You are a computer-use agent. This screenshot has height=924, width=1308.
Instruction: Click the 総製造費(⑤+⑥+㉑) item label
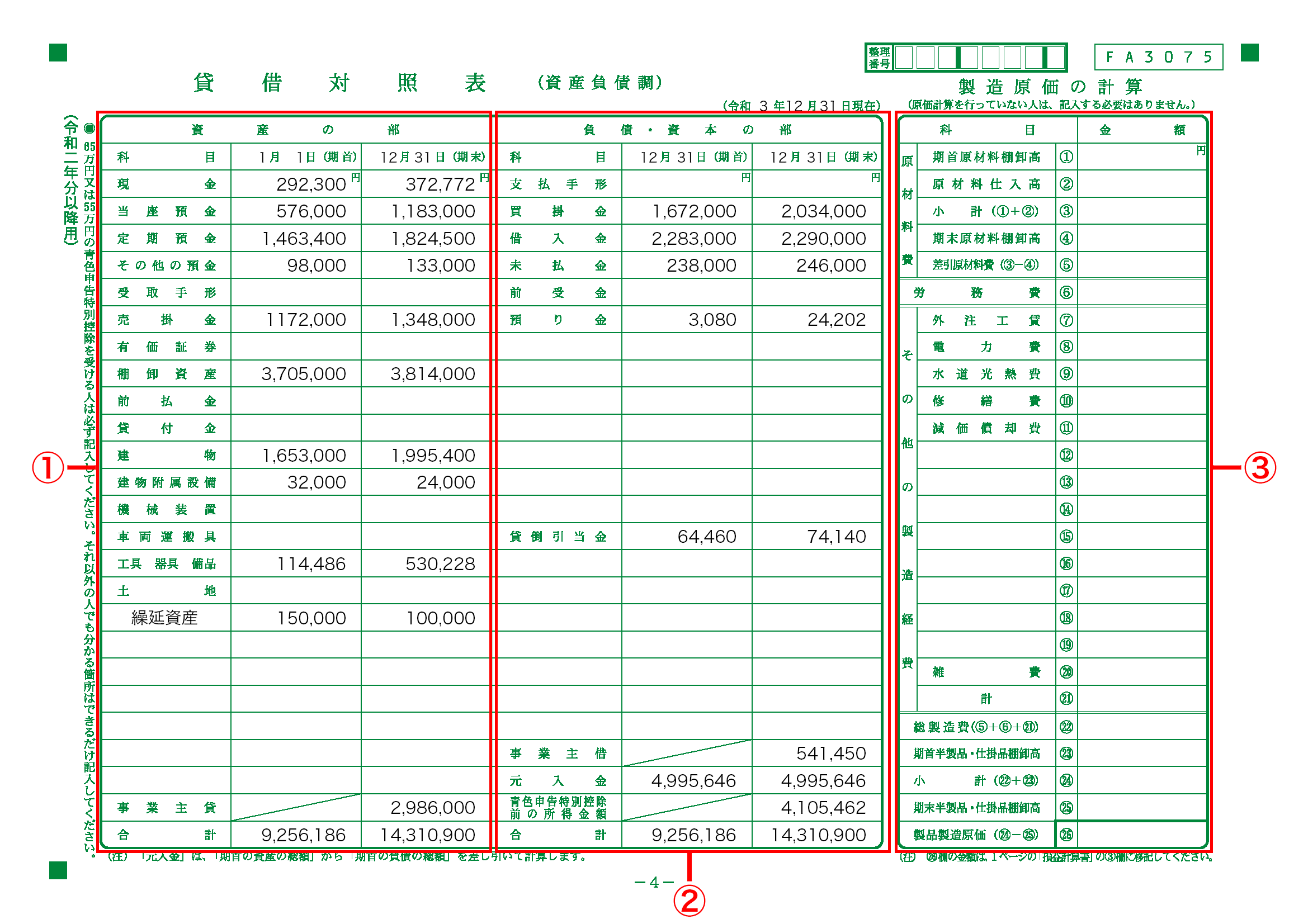(x=976, y=728)
